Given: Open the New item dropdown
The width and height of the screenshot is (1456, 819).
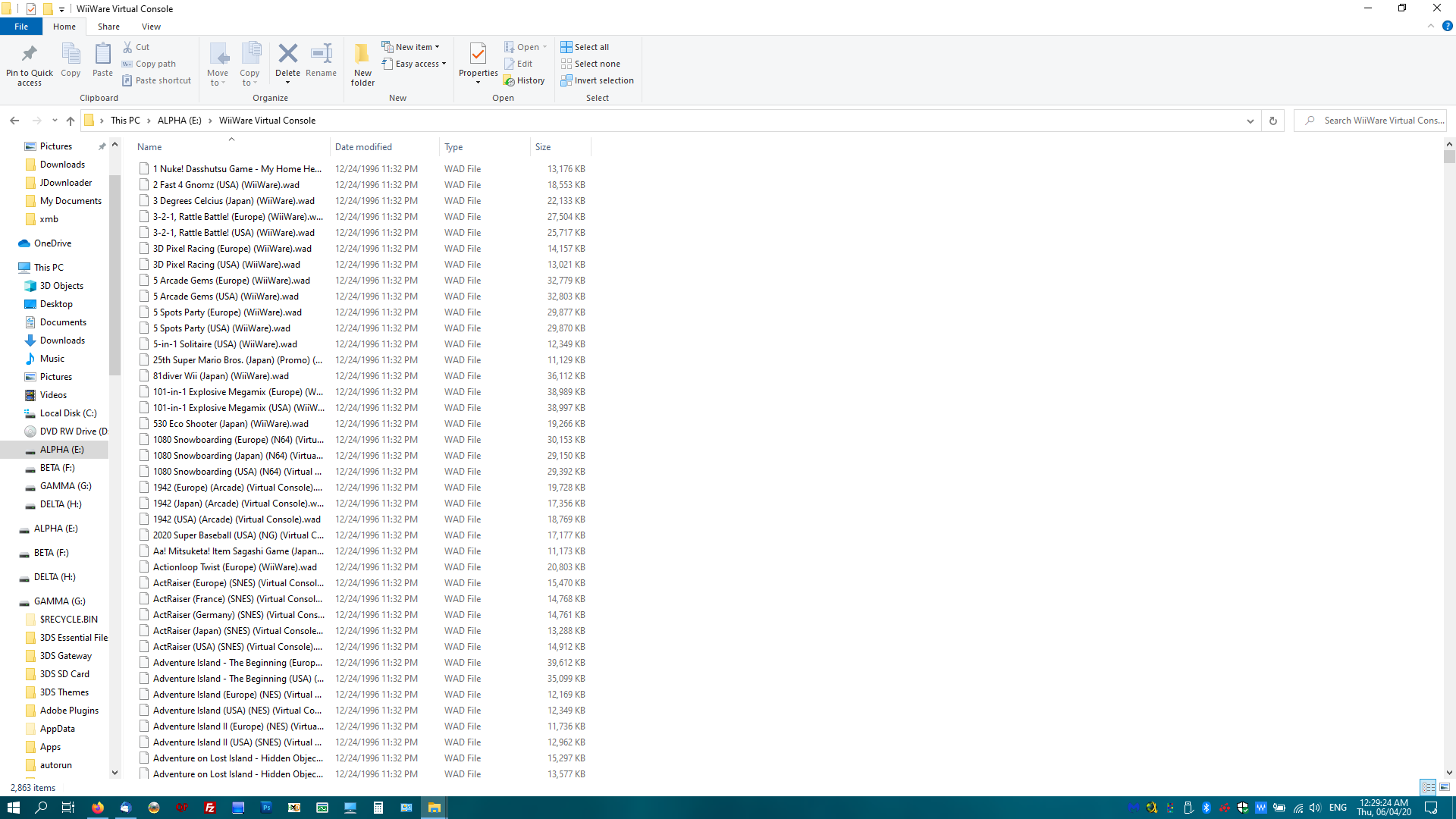Looking at the screenshot, I should click(x=410, y=47).
